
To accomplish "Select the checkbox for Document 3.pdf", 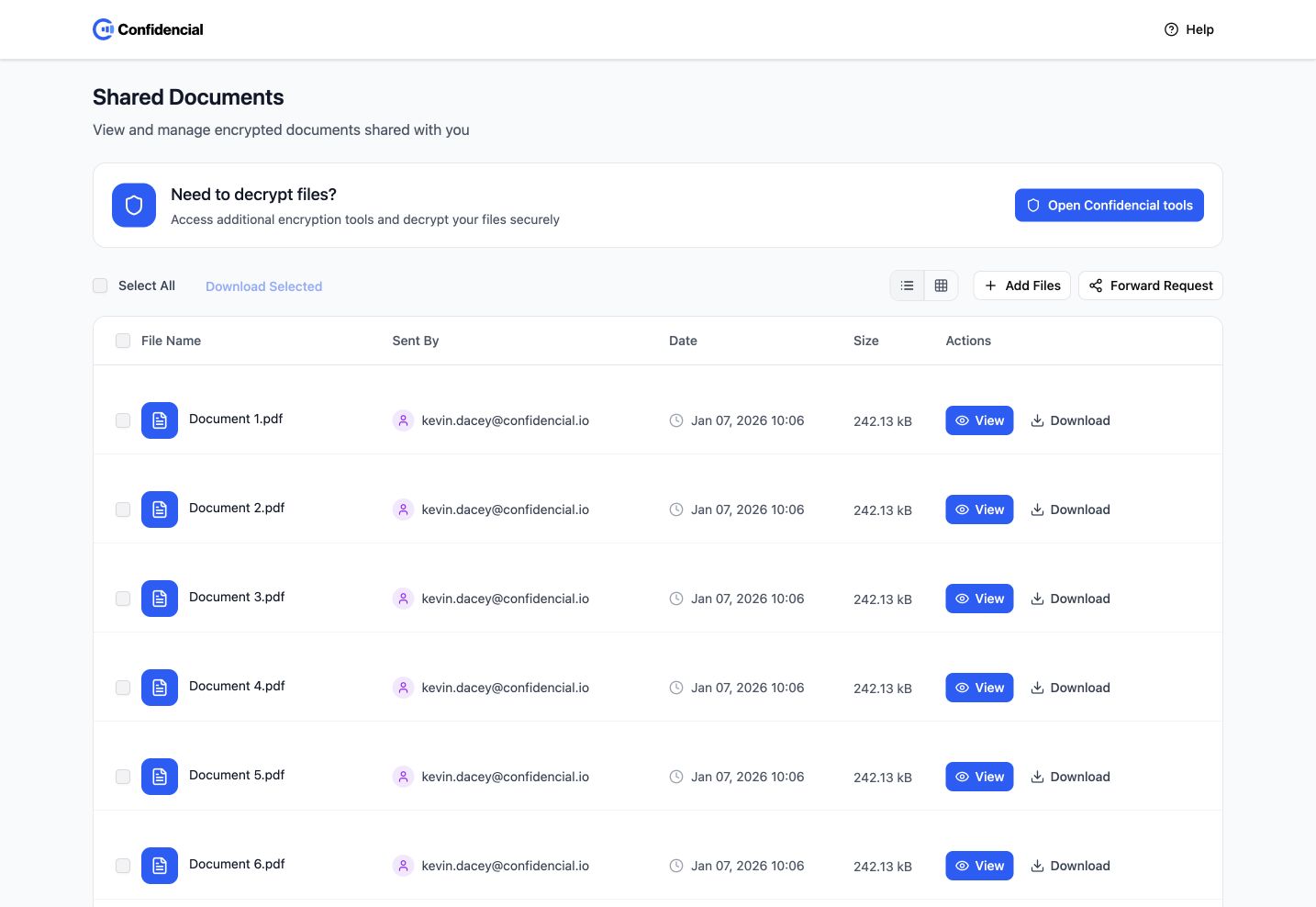I will pos(123,599).
